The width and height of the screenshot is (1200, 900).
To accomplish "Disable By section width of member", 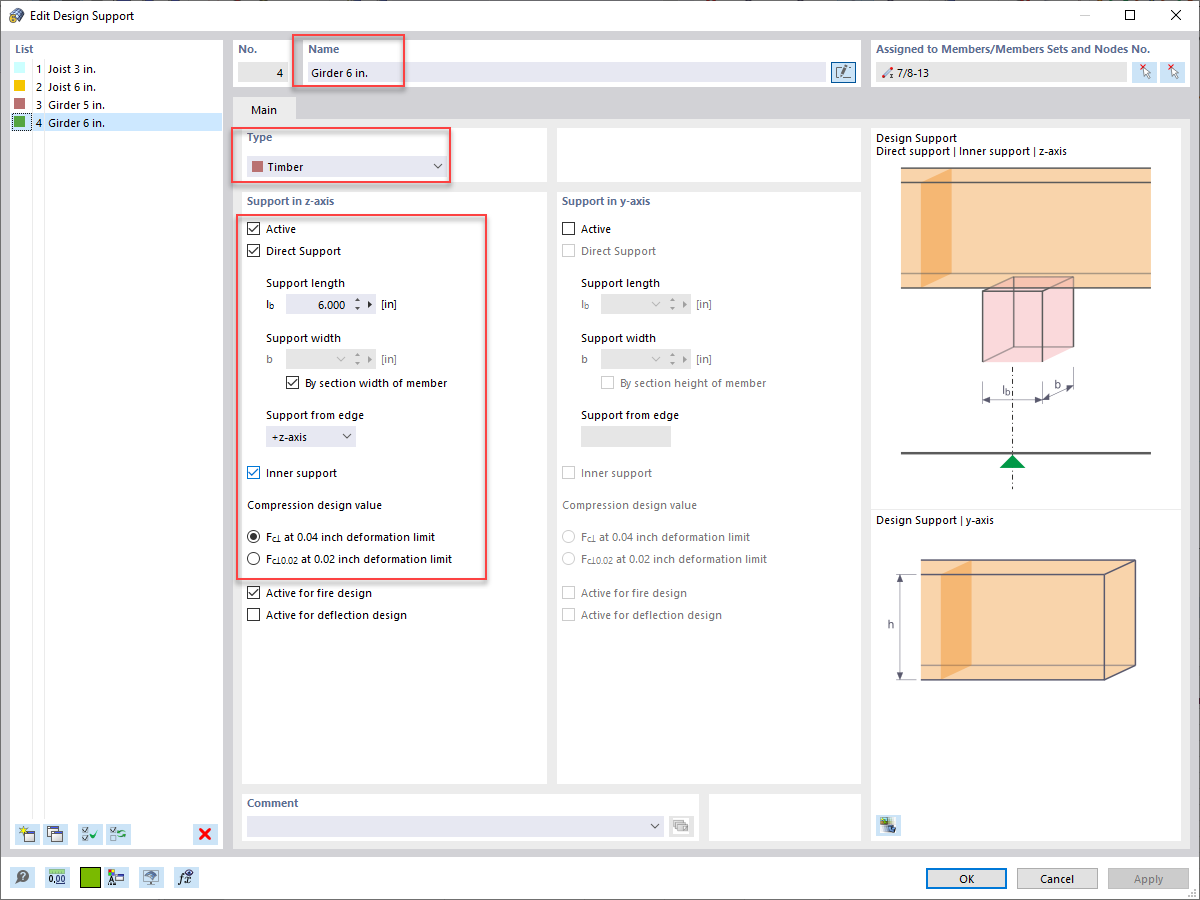I will 293,382.
